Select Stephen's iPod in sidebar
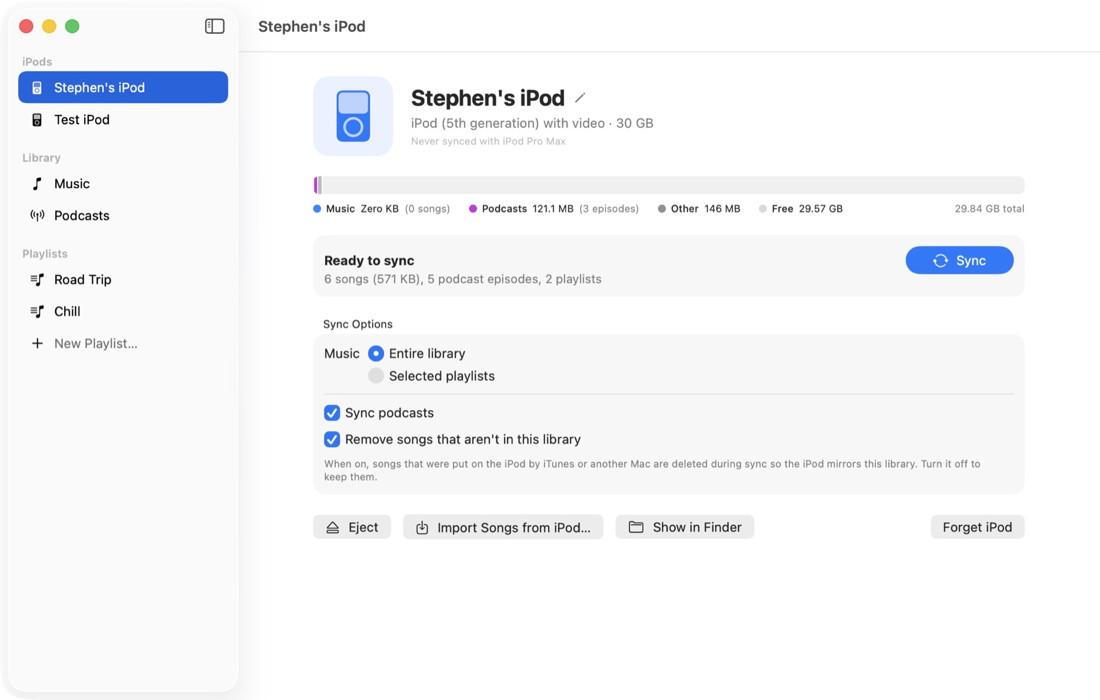Viewport: 1100px width, 700px height. click(123, 88)
